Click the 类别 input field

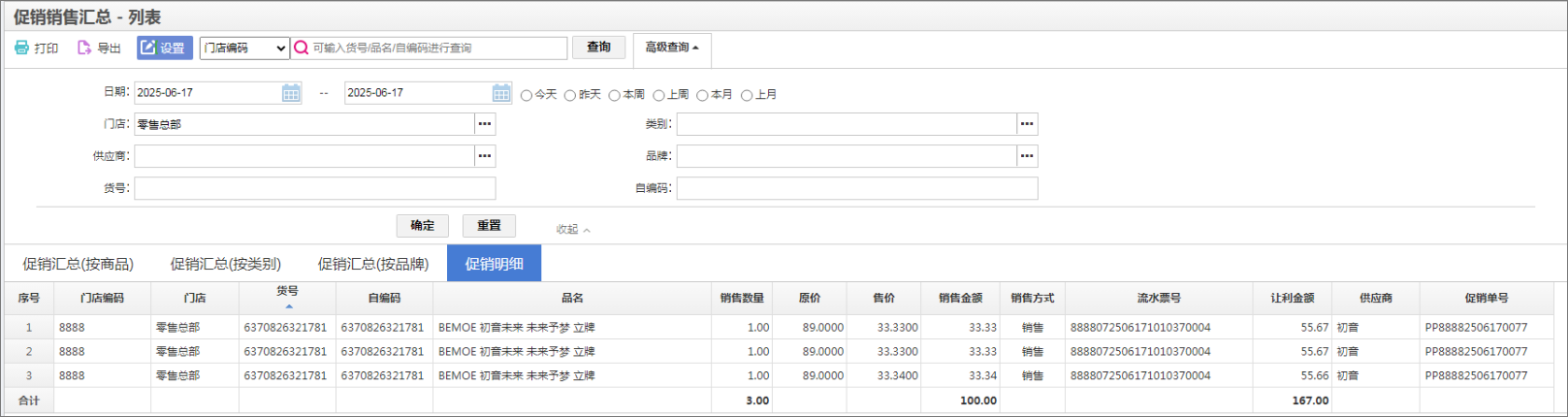click(847, 124)
